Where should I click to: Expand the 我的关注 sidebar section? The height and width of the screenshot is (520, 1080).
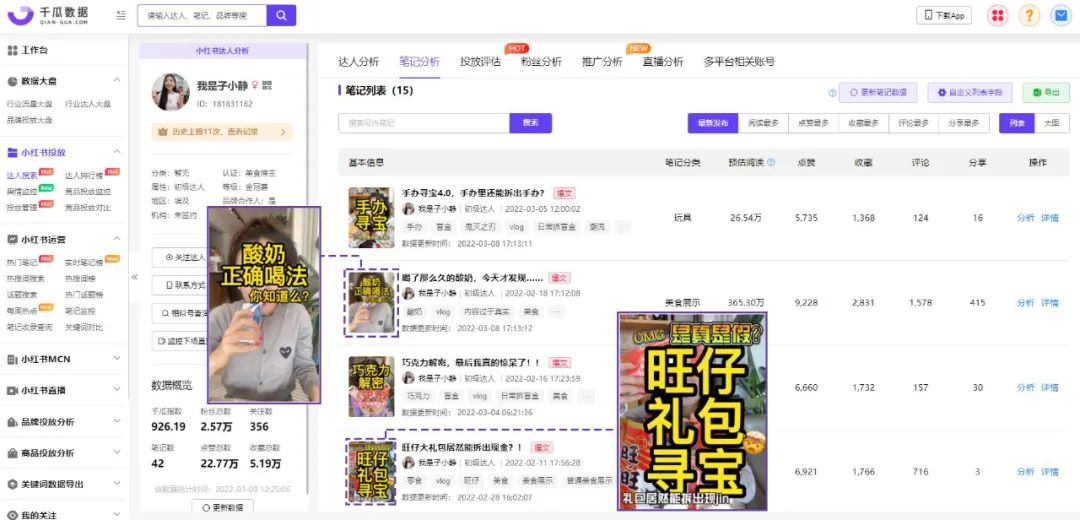coord(116,514)
